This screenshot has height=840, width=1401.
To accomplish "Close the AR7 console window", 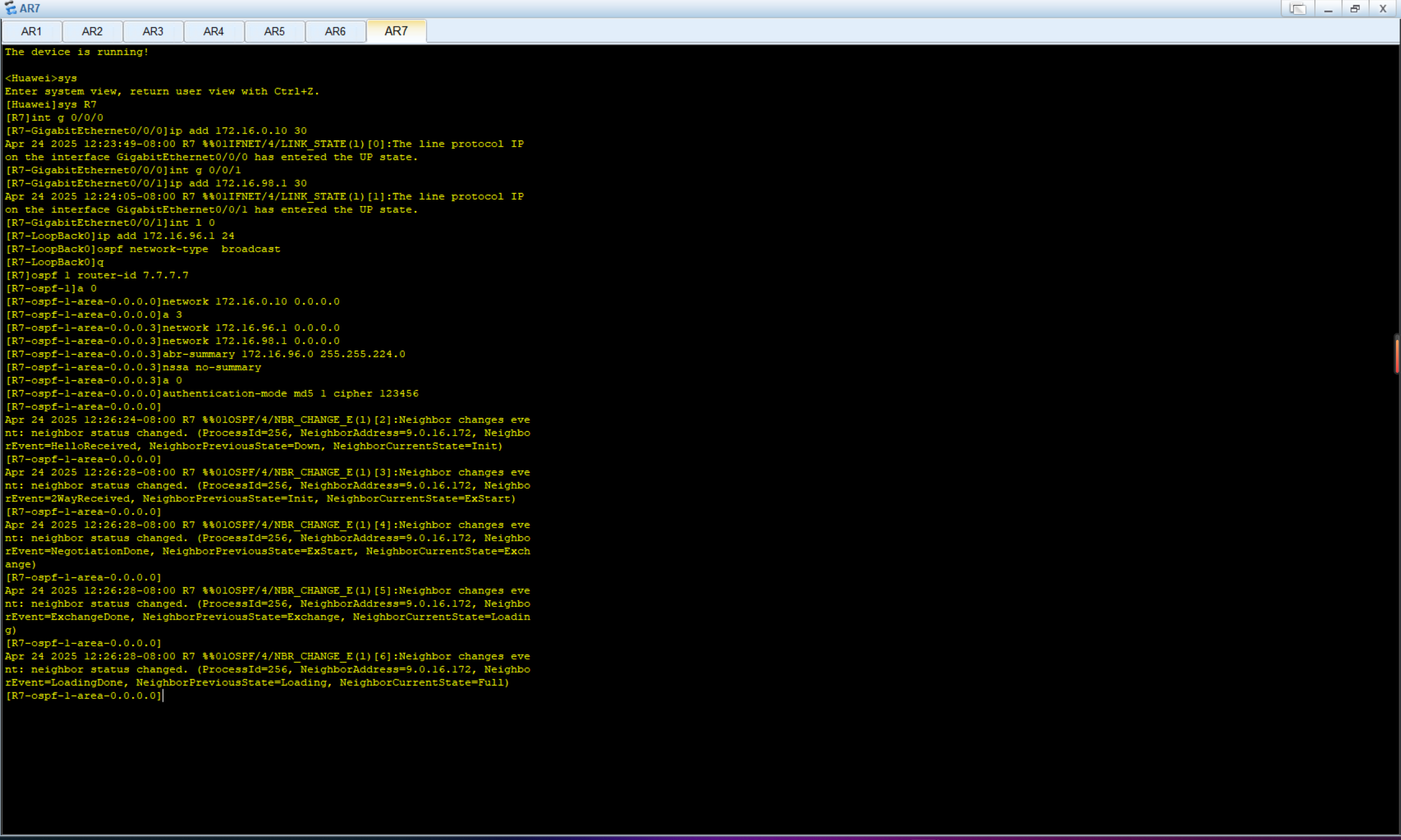I will pyautogui.click(x=1382, y=9).
